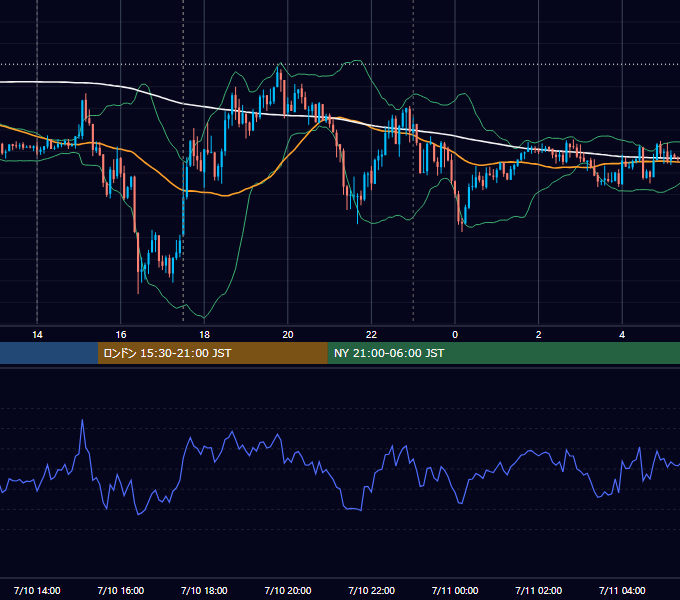Click the 7/10 16:00 date label

[121, 590]
